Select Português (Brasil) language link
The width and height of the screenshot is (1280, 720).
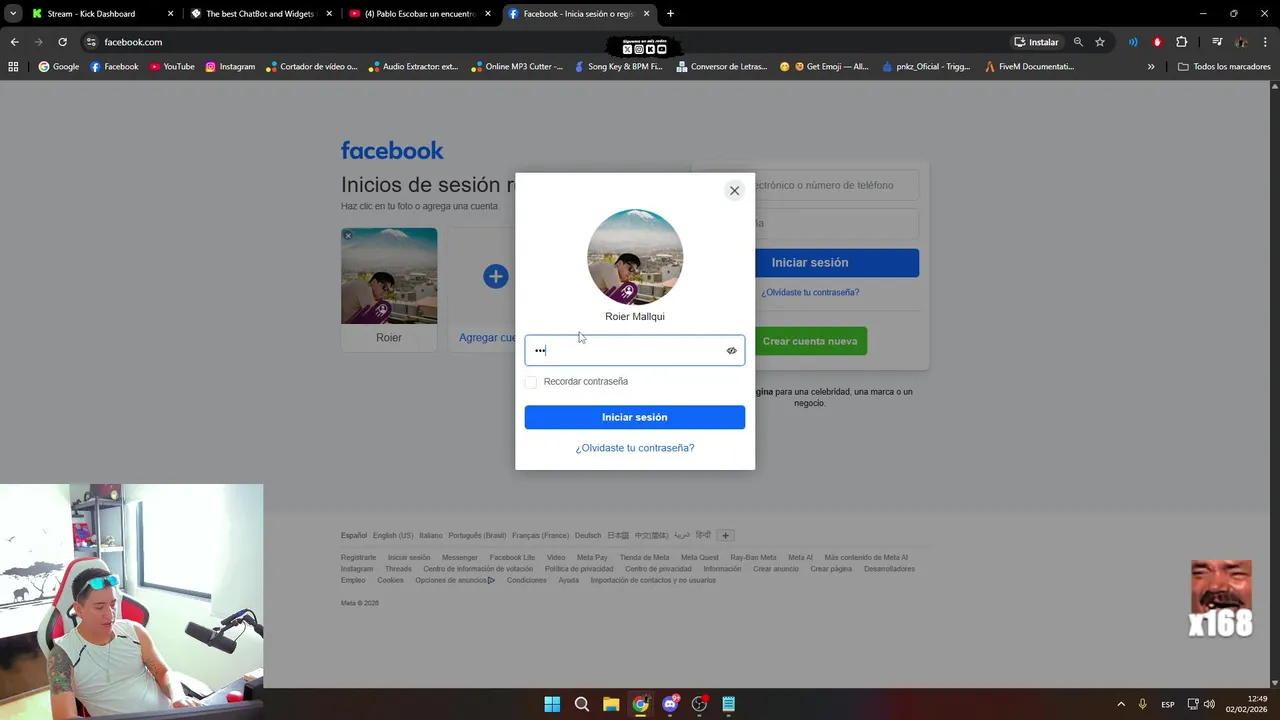(477, 535)
